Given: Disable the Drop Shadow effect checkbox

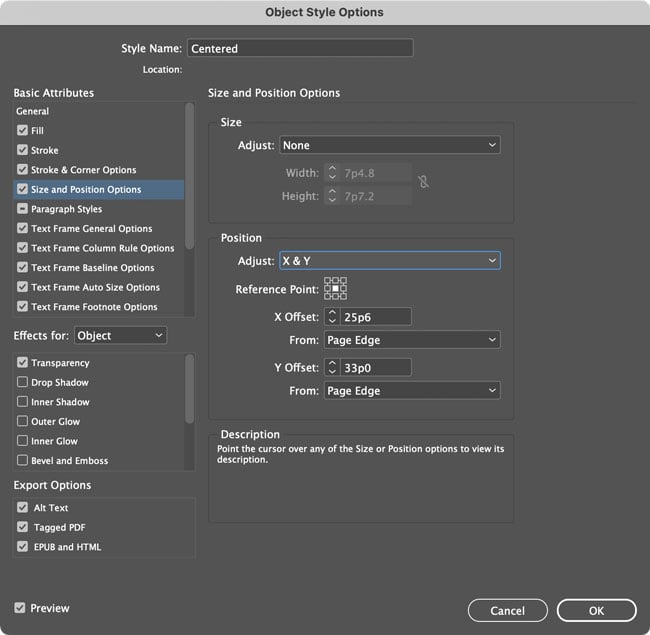Looking at the screenshot, I should click(22, 383).
